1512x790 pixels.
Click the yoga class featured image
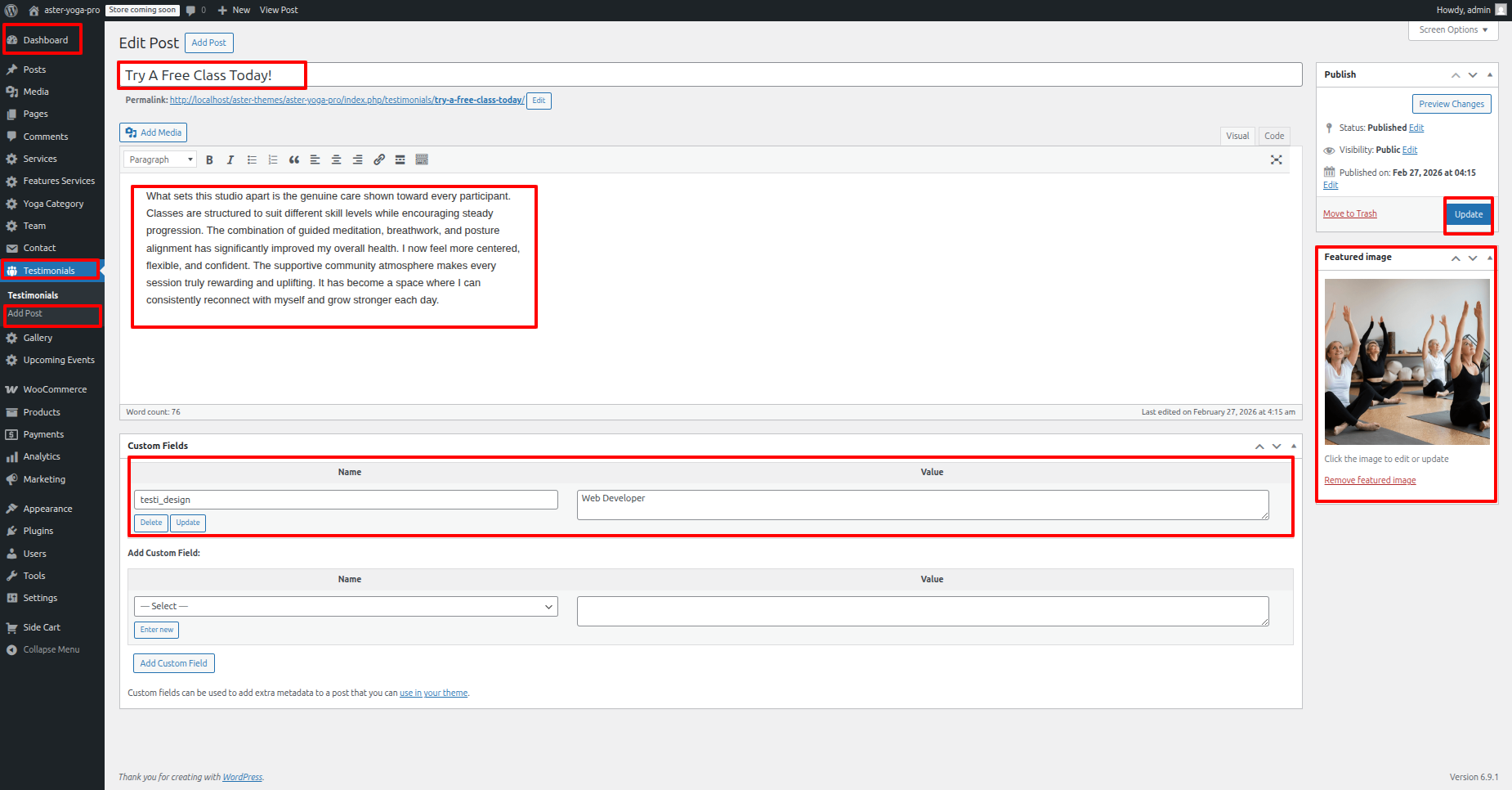pos(1407,361)
